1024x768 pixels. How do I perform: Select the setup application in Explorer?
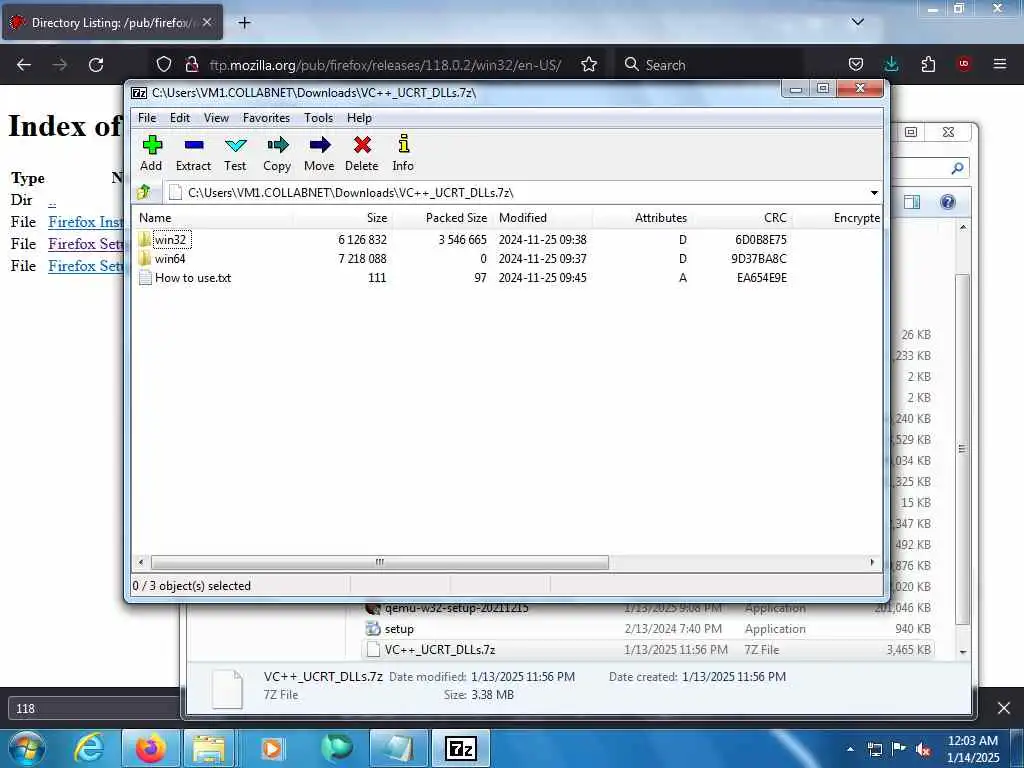pyautogui.click(x=647, y=629)
